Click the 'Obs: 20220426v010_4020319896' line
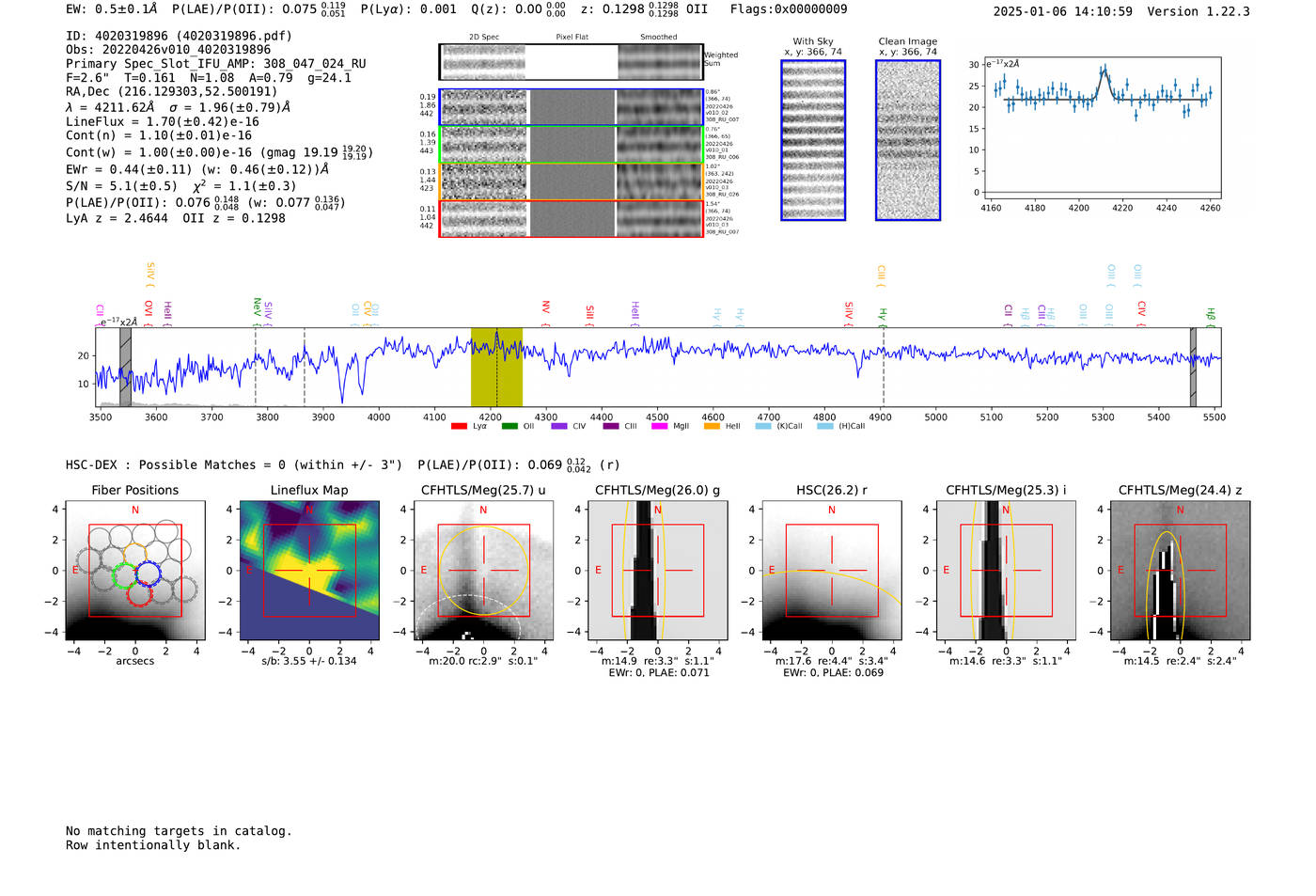Image resolution: width=1316 pixels, height=896 pixels. pyautogui.click(x=168, y=50)
